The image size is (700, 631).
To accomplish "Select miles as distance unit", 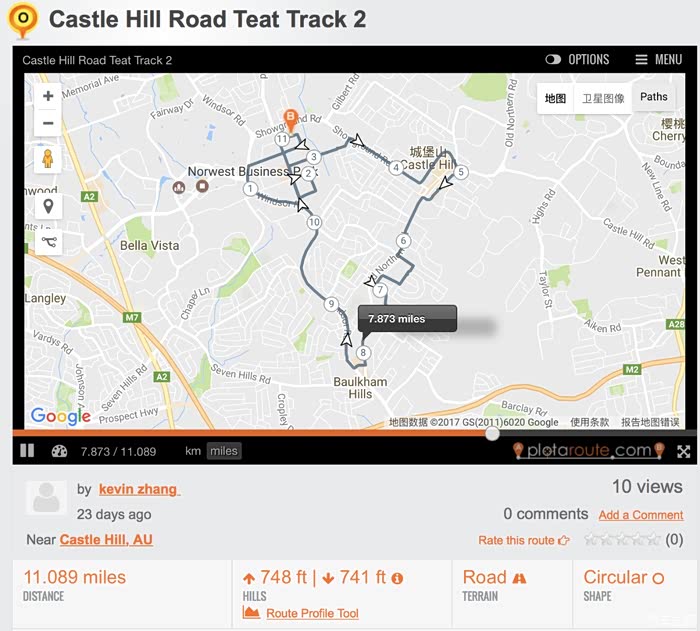I will point(224,451).
